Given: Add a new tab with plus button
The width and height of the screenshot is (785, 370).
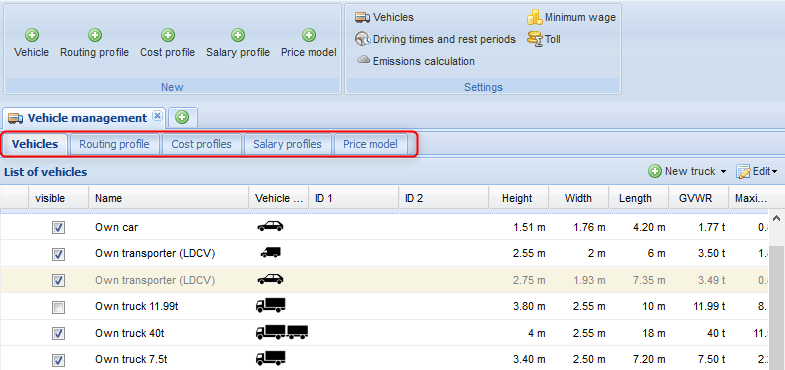Looking at the screenshot, I should pos(183,118).
